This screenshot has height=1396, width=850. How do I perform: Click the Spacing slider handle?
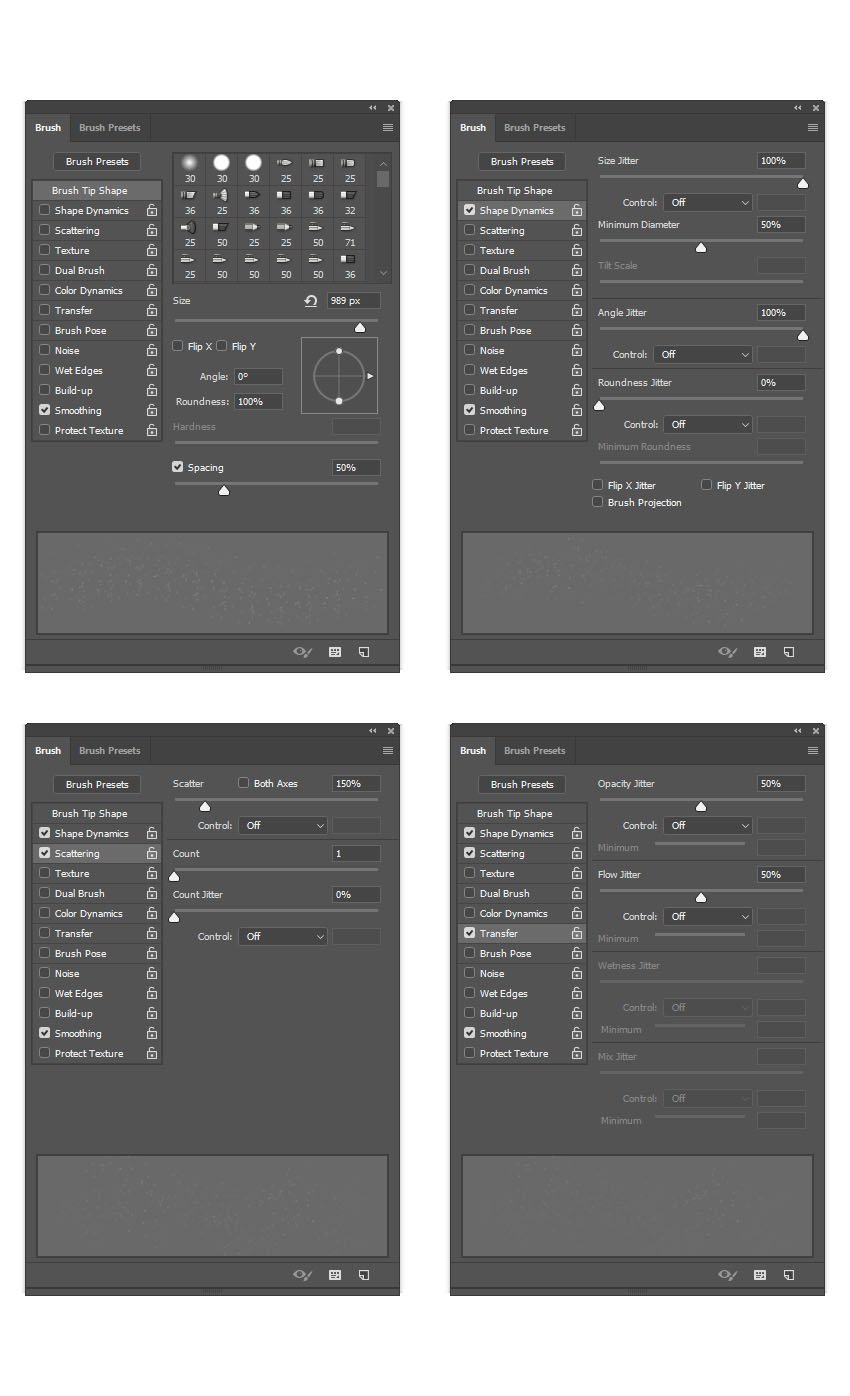pos(224,490)
